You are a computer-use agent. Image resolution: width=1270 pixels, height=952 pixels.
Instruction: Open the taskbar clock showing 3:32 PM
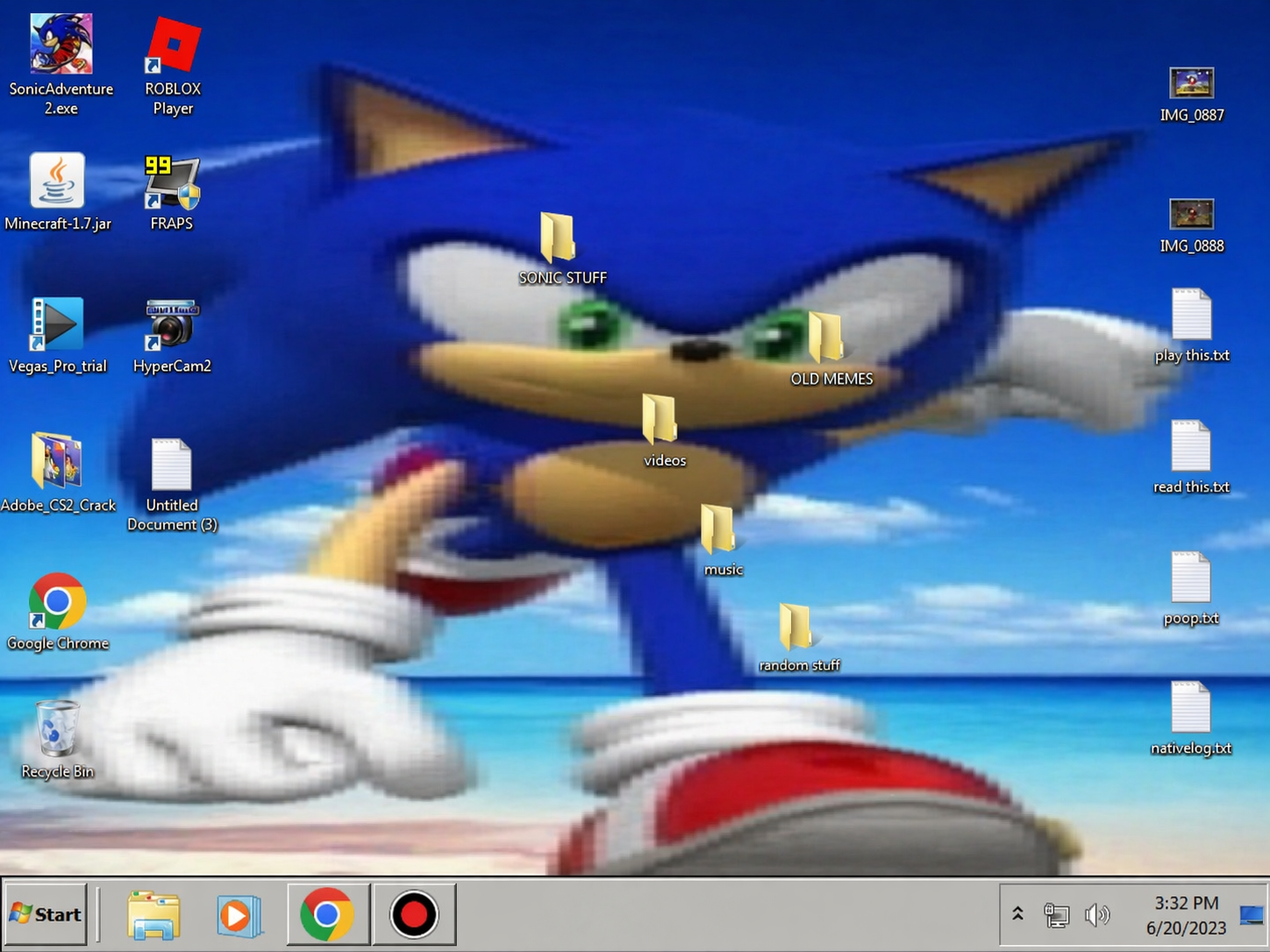1186,915
